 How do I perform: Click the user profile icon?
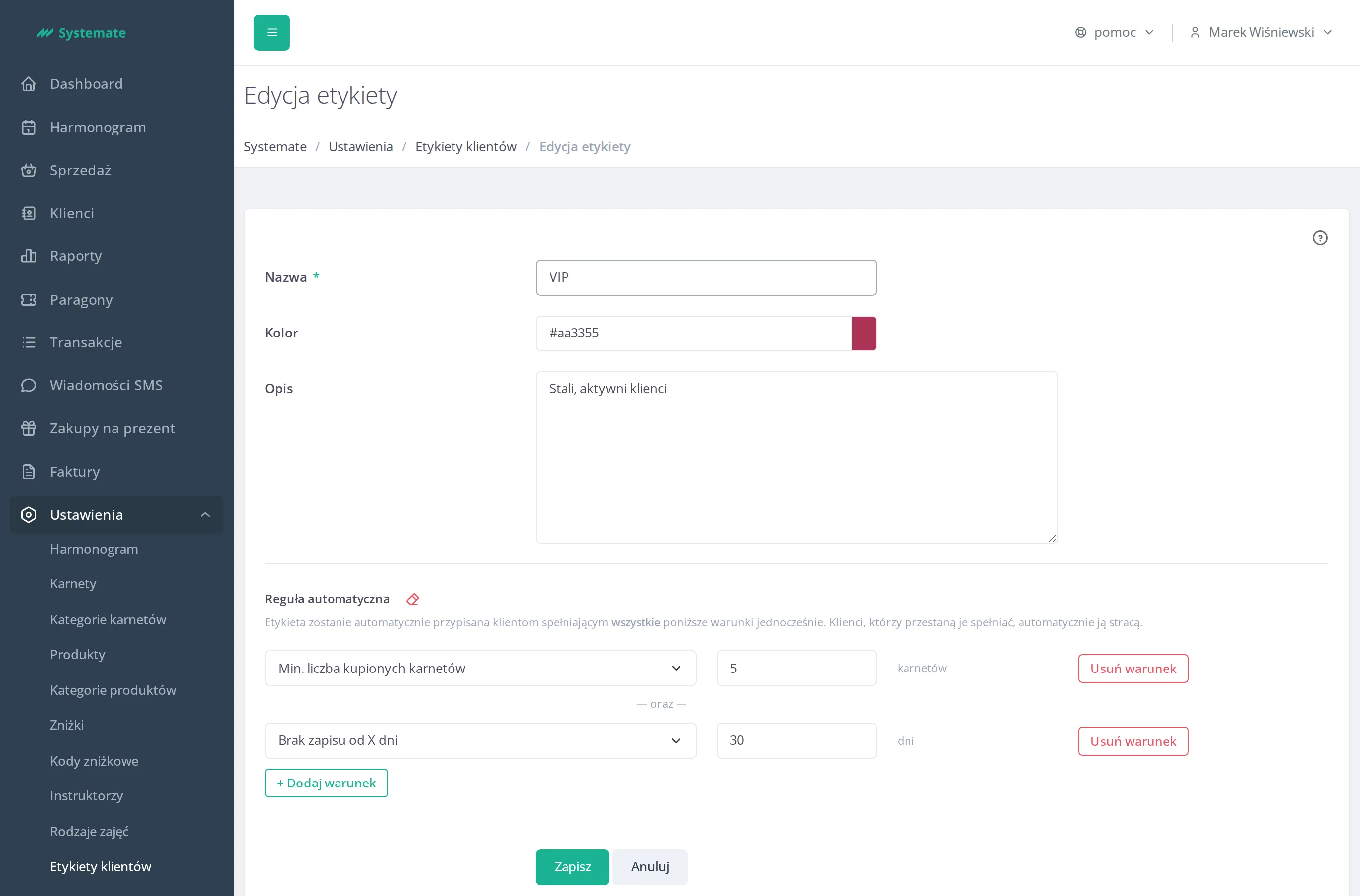pos(1195,32)
